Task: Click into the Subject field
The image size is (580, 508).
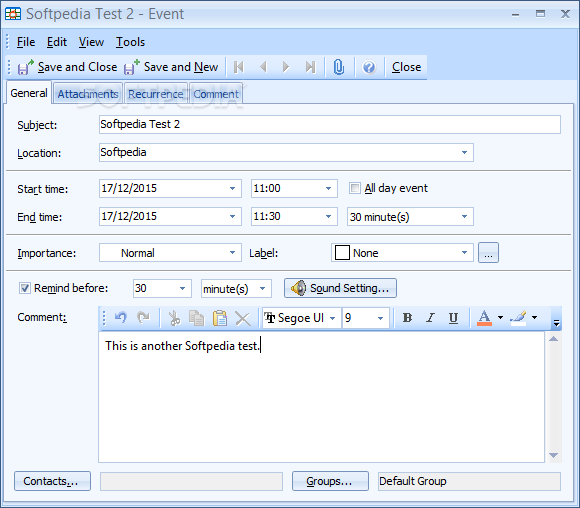Action: point(330,124)
